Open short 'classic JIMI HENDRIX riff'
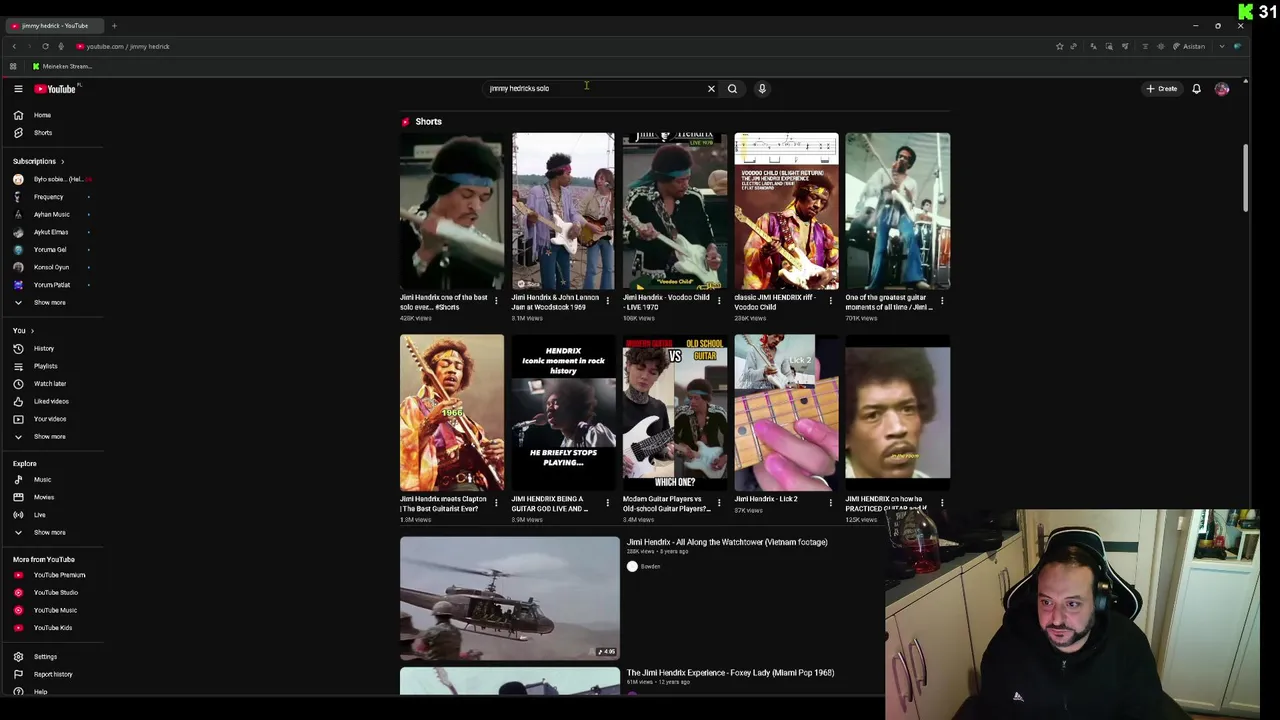The height and width of the screenshot is (720, 1280). point(786,211)
